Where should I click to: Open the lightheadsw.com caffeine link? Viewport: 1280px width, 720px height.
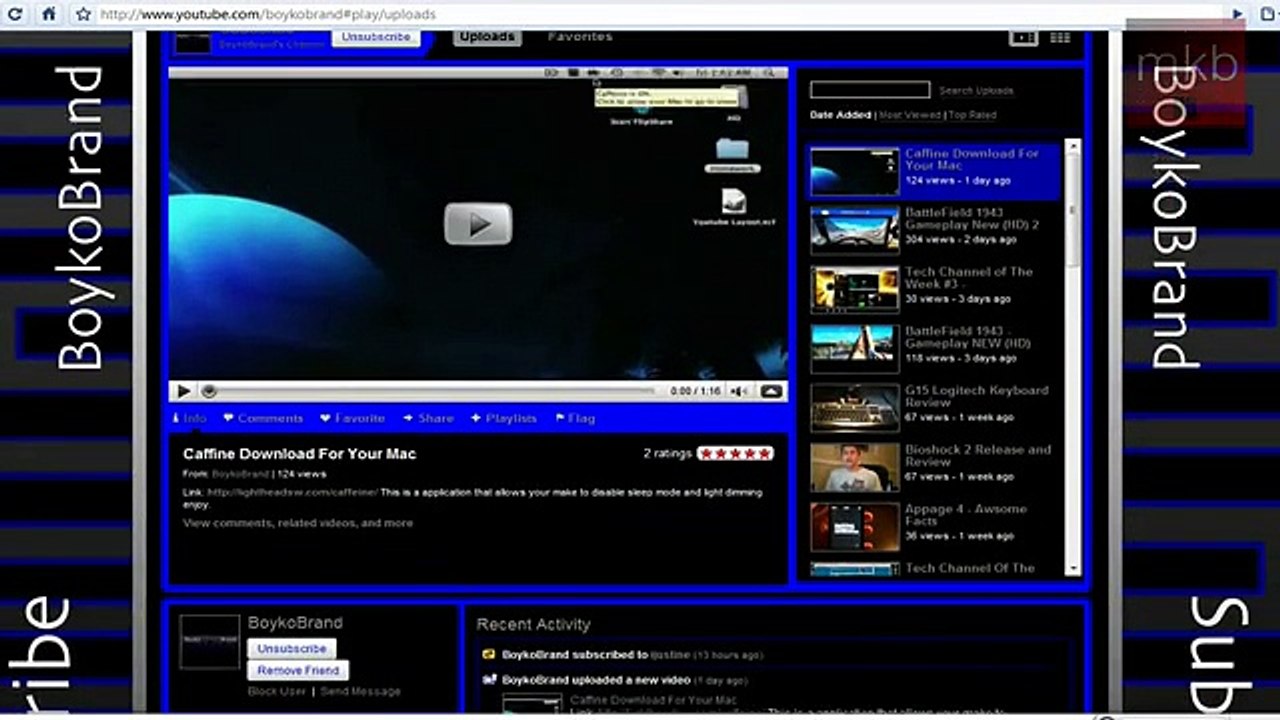pos(292,493)
